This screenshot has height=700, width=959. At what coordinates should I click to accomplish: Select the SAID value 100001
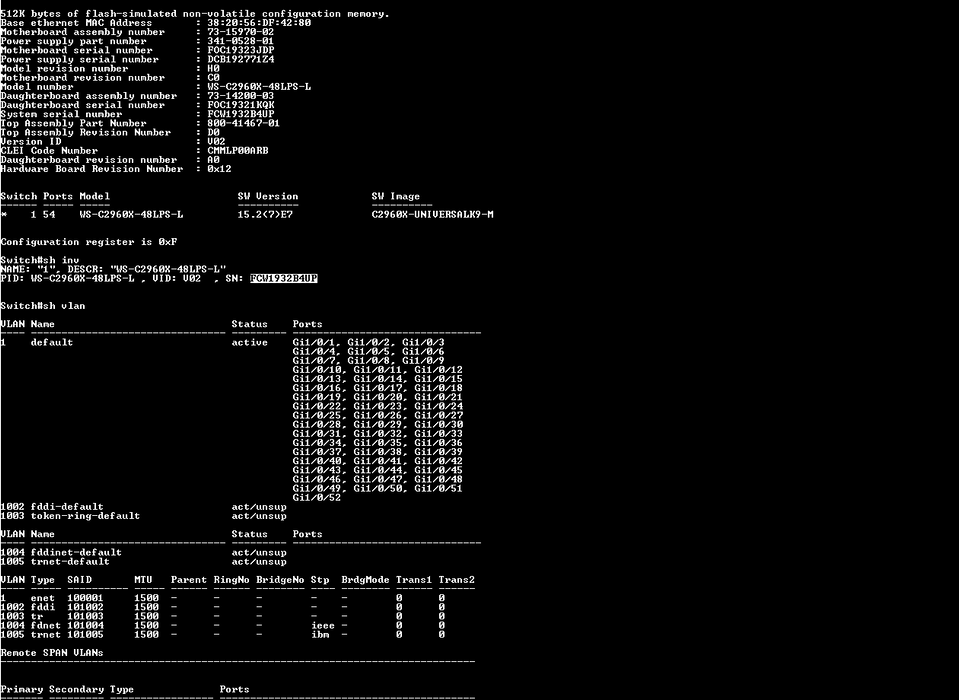86,598
